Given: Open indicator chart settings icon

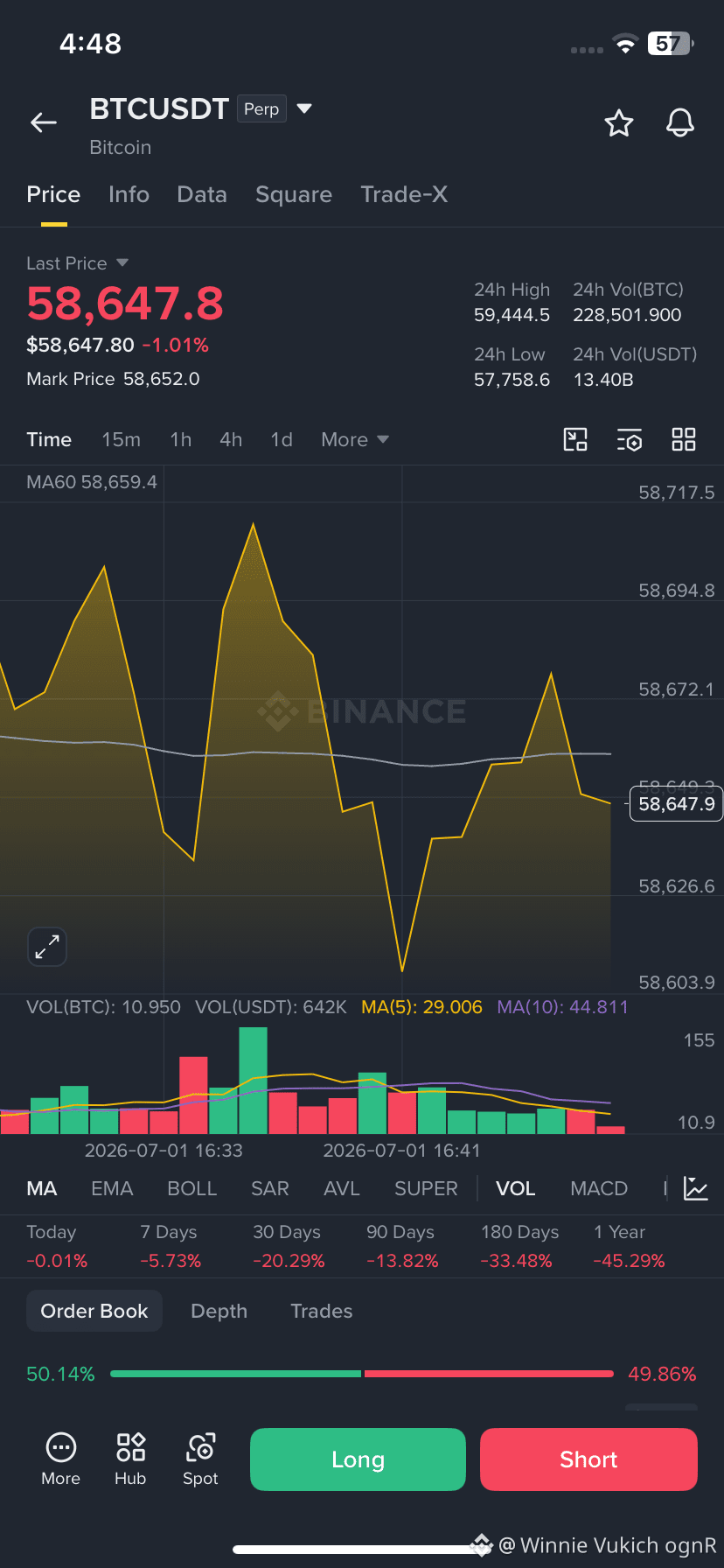Looking at the screenshot, I should (x=696, y=1188).
